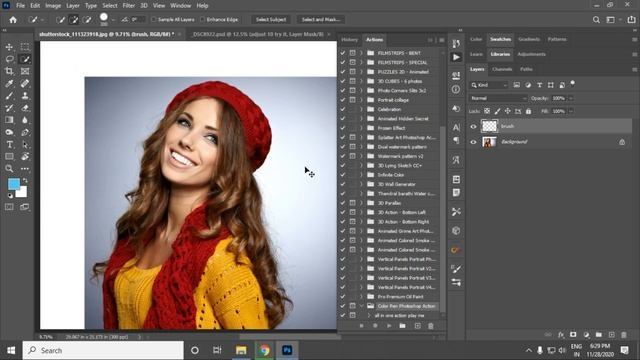Hide the Background layer
The height and width of the screenshot is (360, 640).
(x=473, y=142)
